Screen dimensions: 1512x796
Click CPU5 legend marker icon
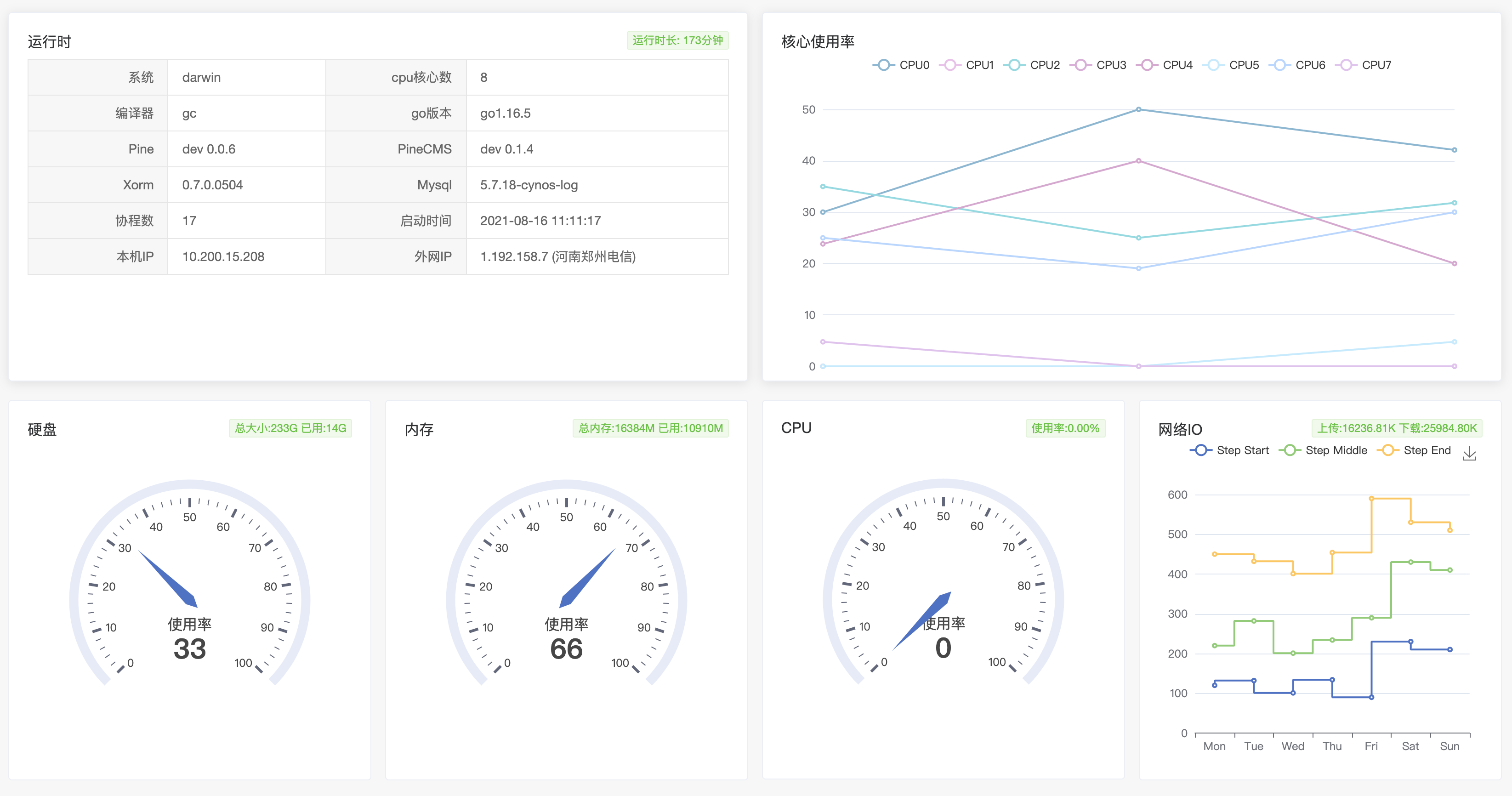[x=1213, y=65]
